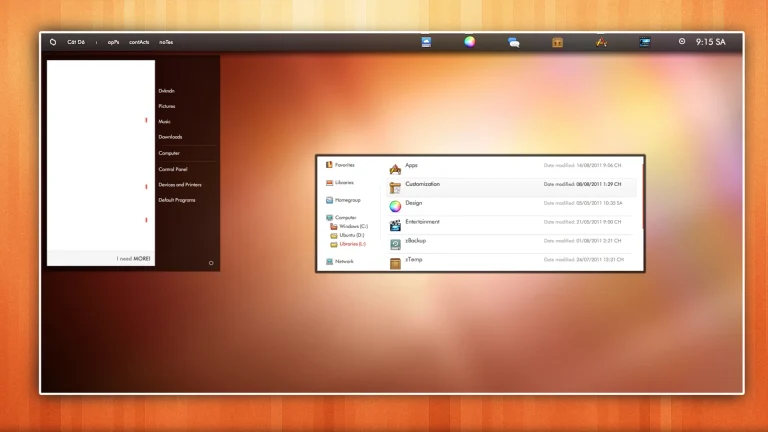This screenshot has width=768, height=432.
Task: Open the brown box icon in top bar
Action: tap(557, 43)
